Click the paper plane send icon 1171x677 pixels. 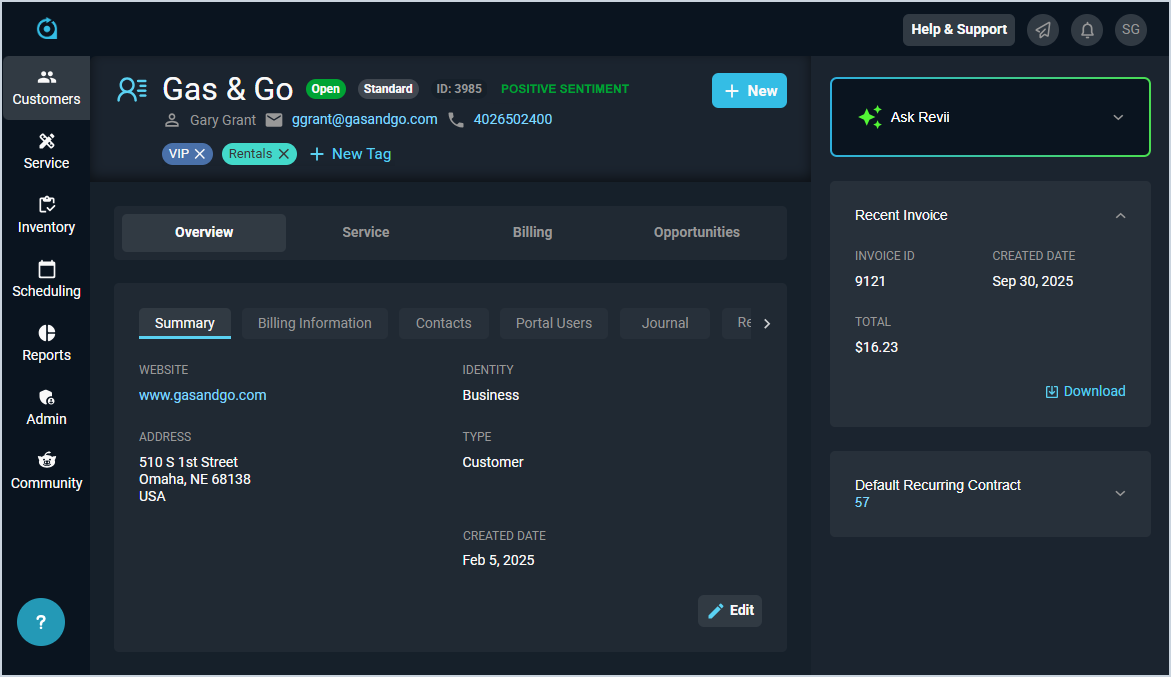pyautogui.click(x=1043, y=30)
